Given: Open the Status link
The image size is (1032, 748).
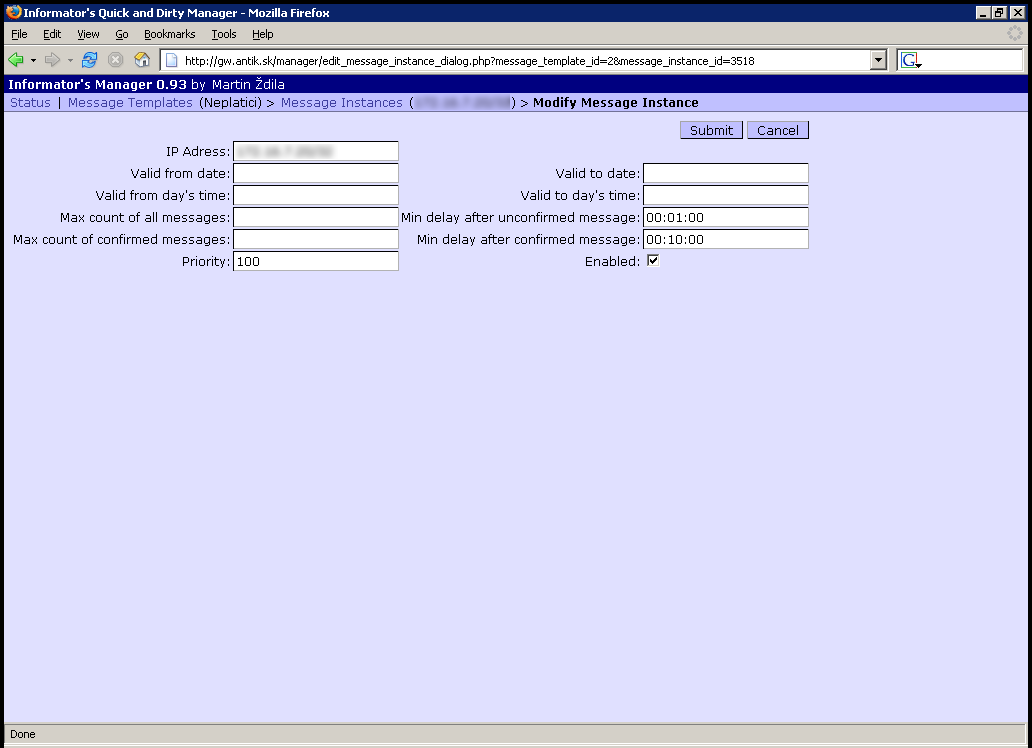Looking at the screenshot, I should (x=30, y=103).
